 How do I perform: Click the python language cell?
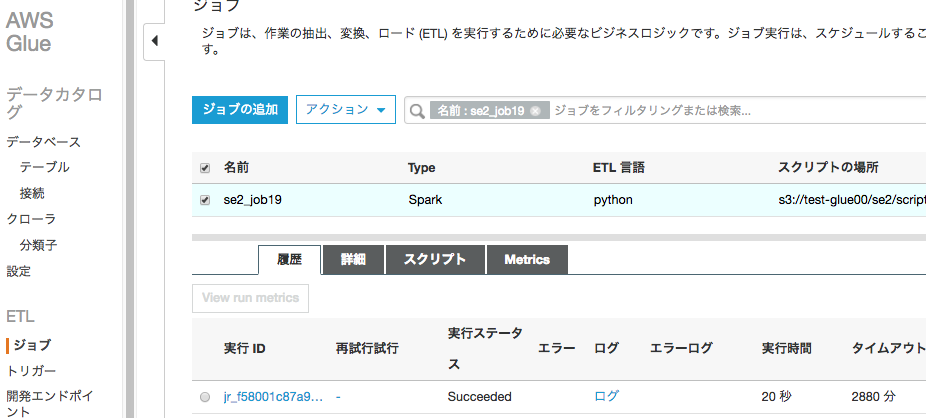(x=613, y=200)
